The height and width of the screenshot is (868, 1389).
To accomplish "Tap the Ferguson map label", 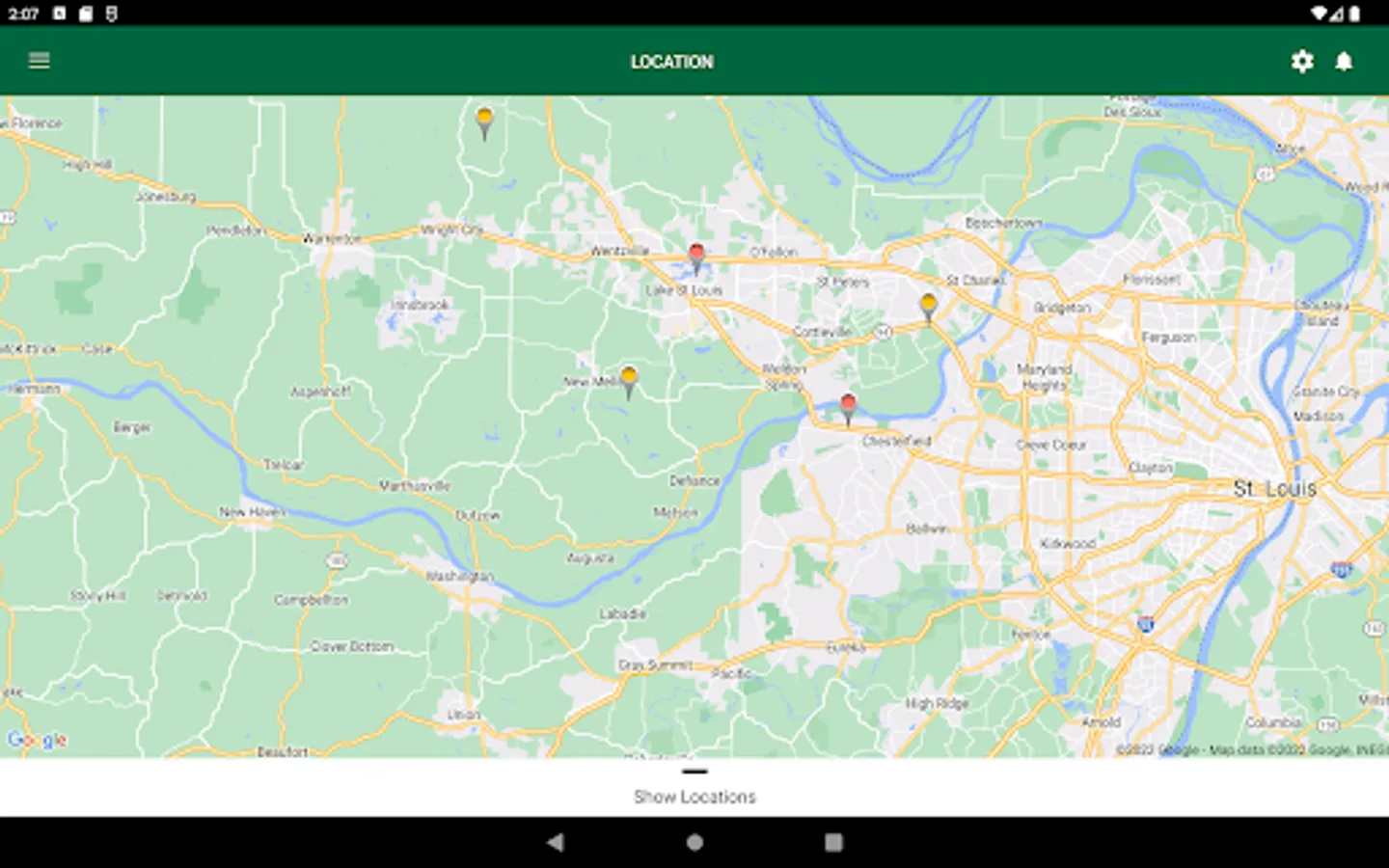I will point(1169,338).
